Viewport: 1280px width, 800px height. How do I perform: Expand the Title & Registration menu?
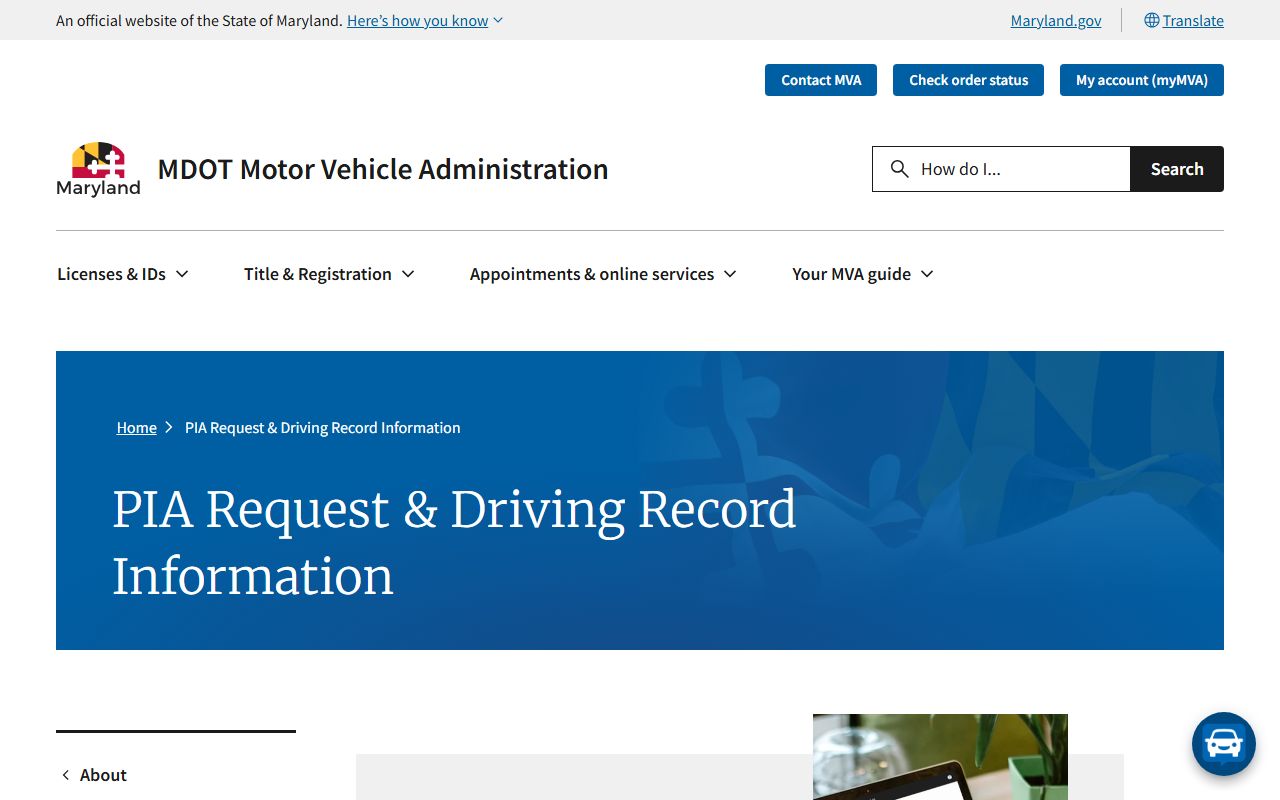pyautogui.click(x=329, y=274)
